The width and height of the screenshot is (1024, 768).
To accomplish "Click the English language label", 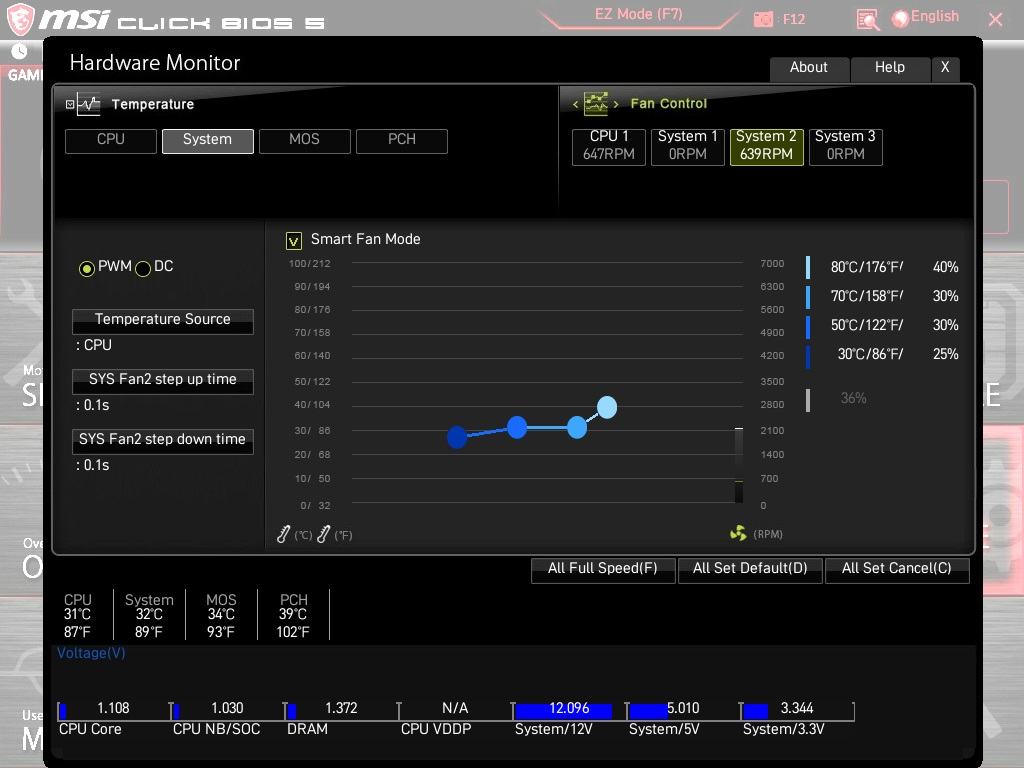I will point(935,16).
